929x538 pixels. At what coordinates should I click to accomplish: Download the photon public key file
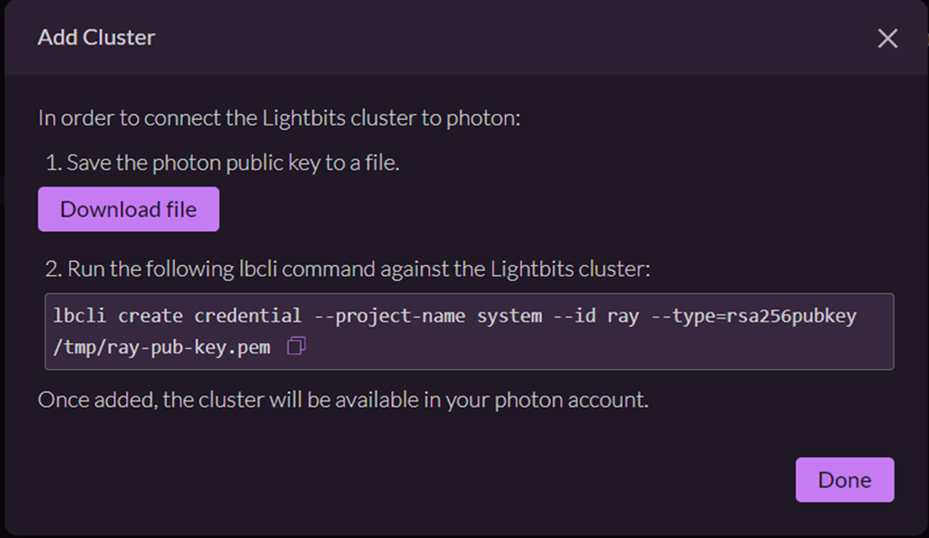[x=129, y=209]
